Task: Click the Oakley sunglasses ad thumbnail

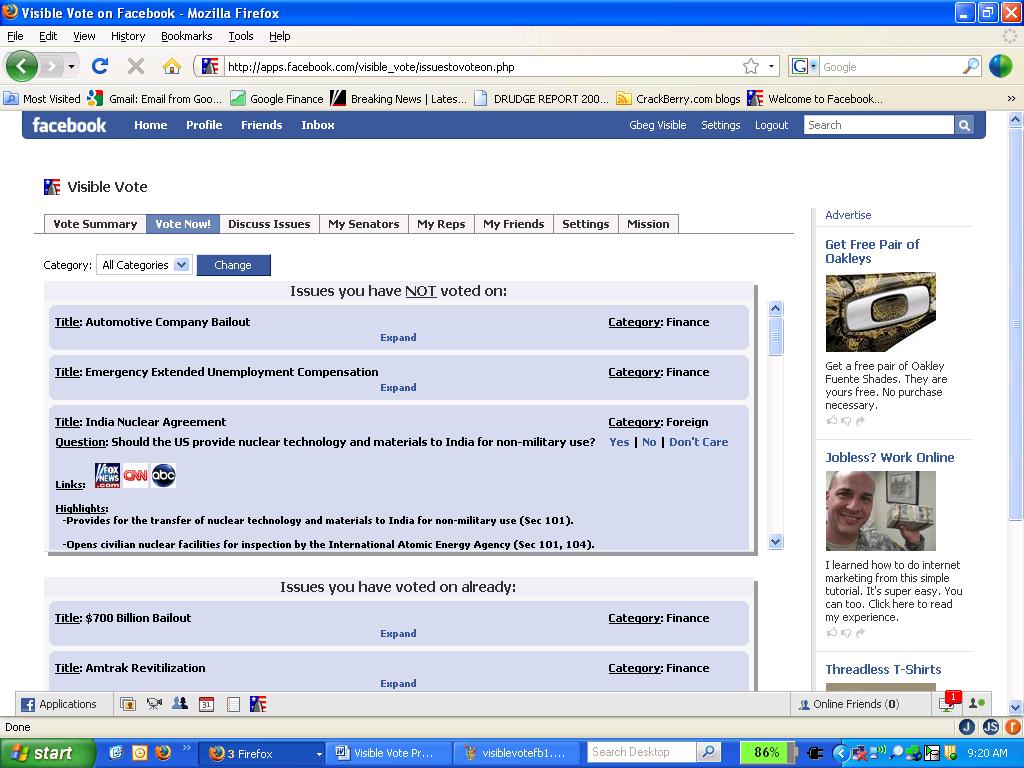Action: (x=880, y=312)
